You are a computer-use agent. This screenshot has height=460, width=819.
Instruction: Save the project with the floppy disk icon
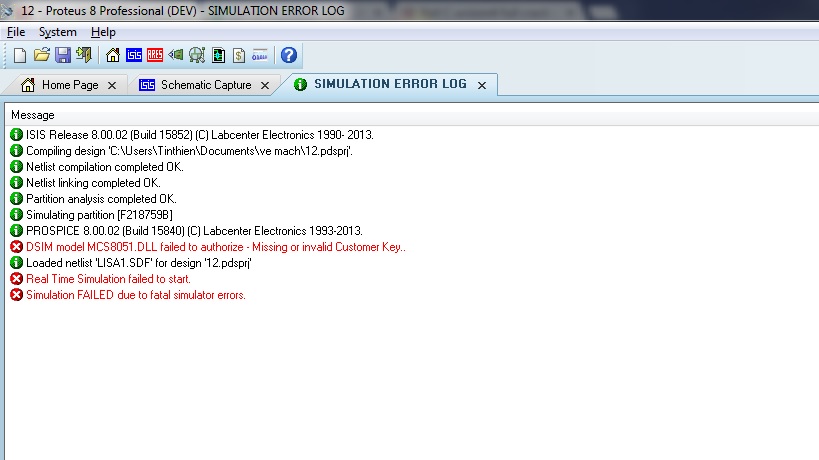point(63,55)
